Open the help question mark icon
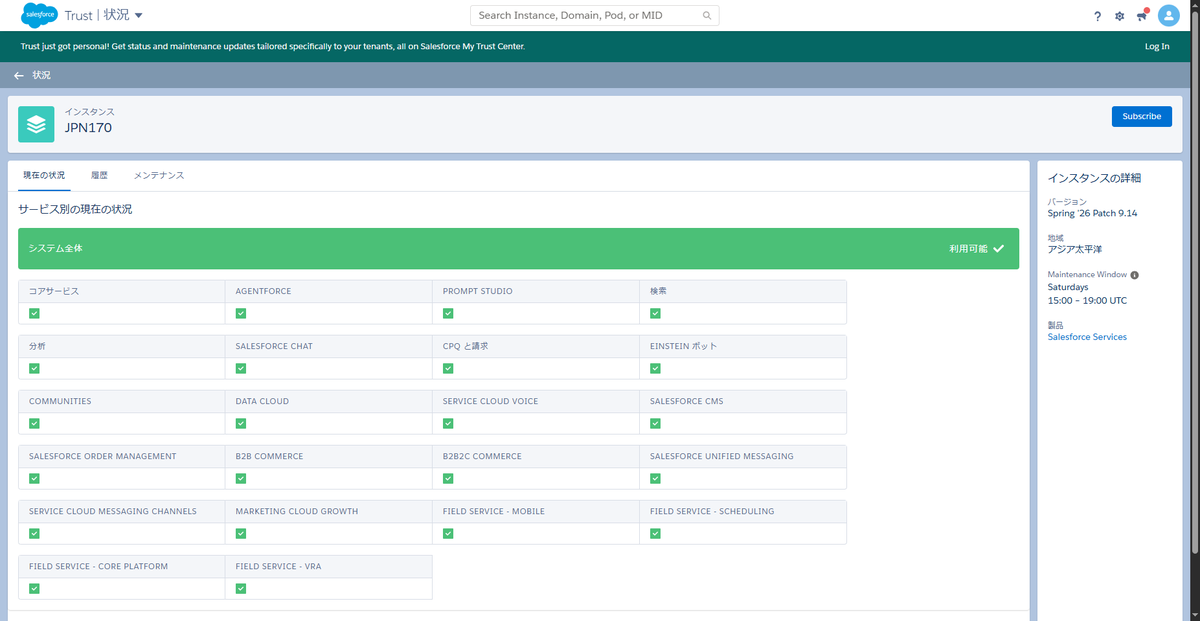Screen dimensions: 1200x621 point(1097,16)
